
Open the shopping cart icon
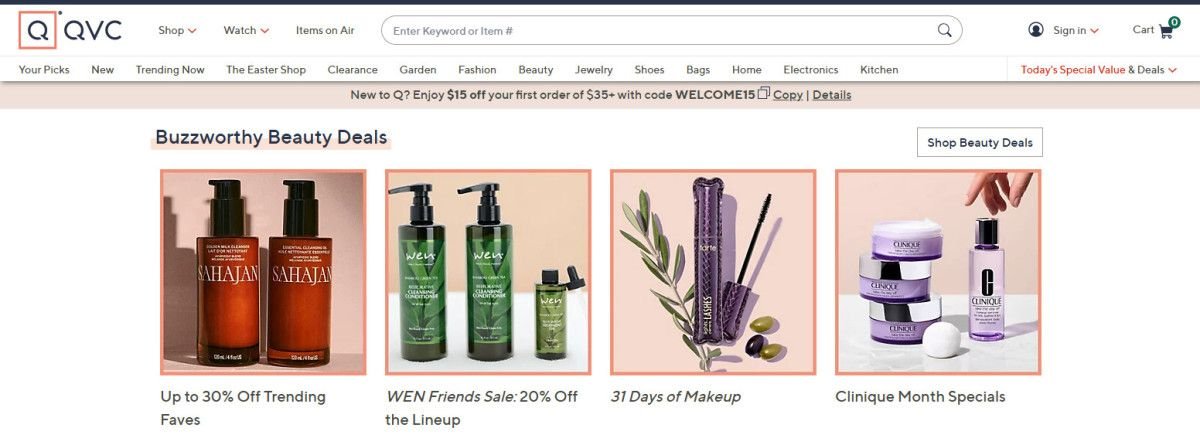[x=1166, y=28]
